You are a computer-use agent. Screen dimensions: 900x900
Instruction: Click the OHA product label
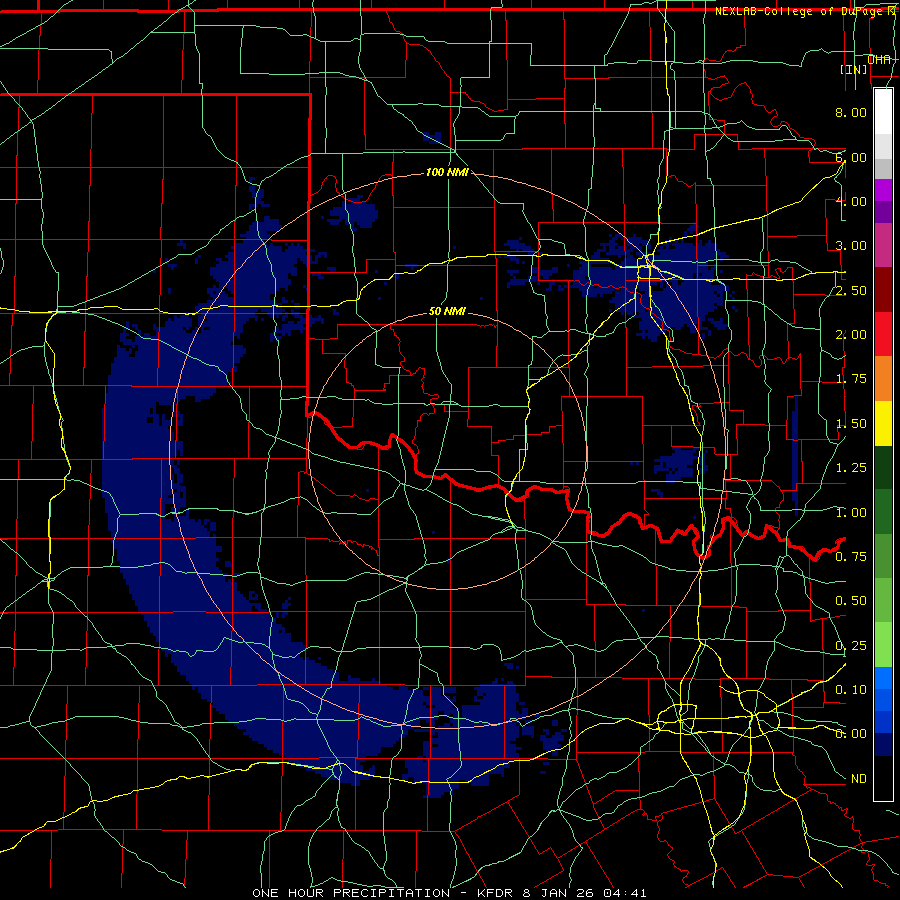point(879,59)
